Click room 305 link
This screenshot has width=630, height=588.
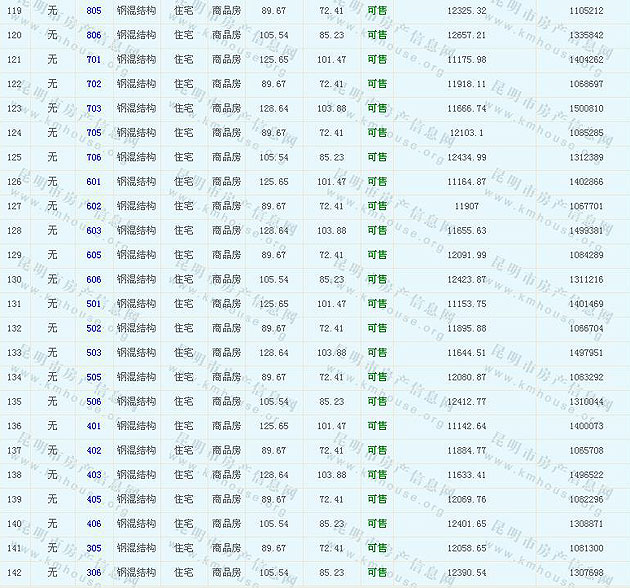94,548
